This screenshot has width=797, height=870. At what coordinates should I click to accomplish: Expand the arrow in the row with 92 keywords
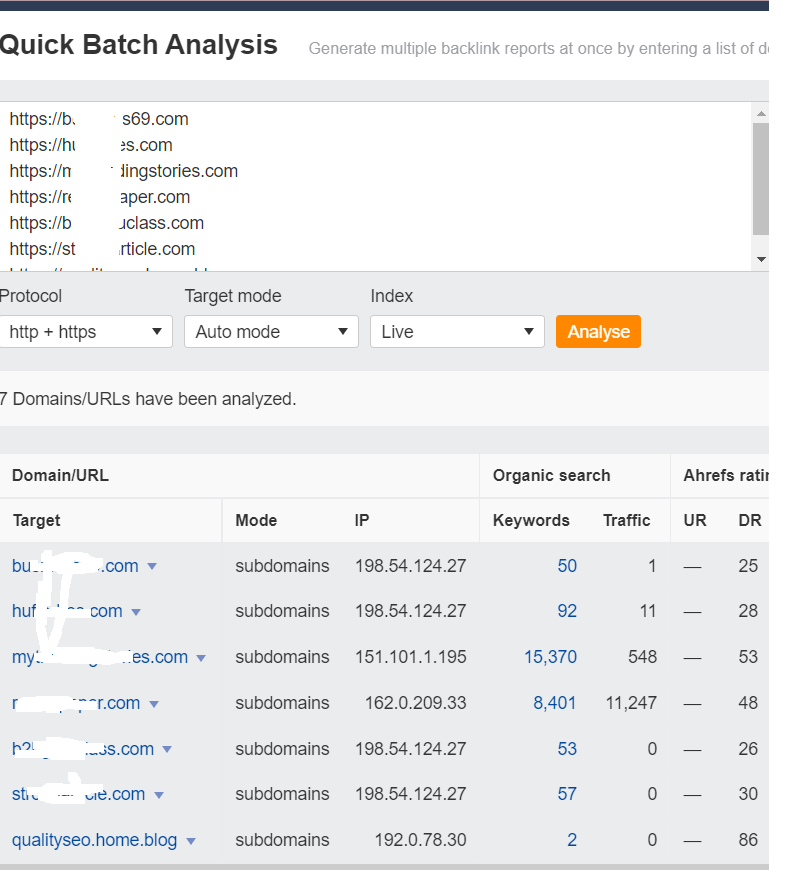[136, 612]
